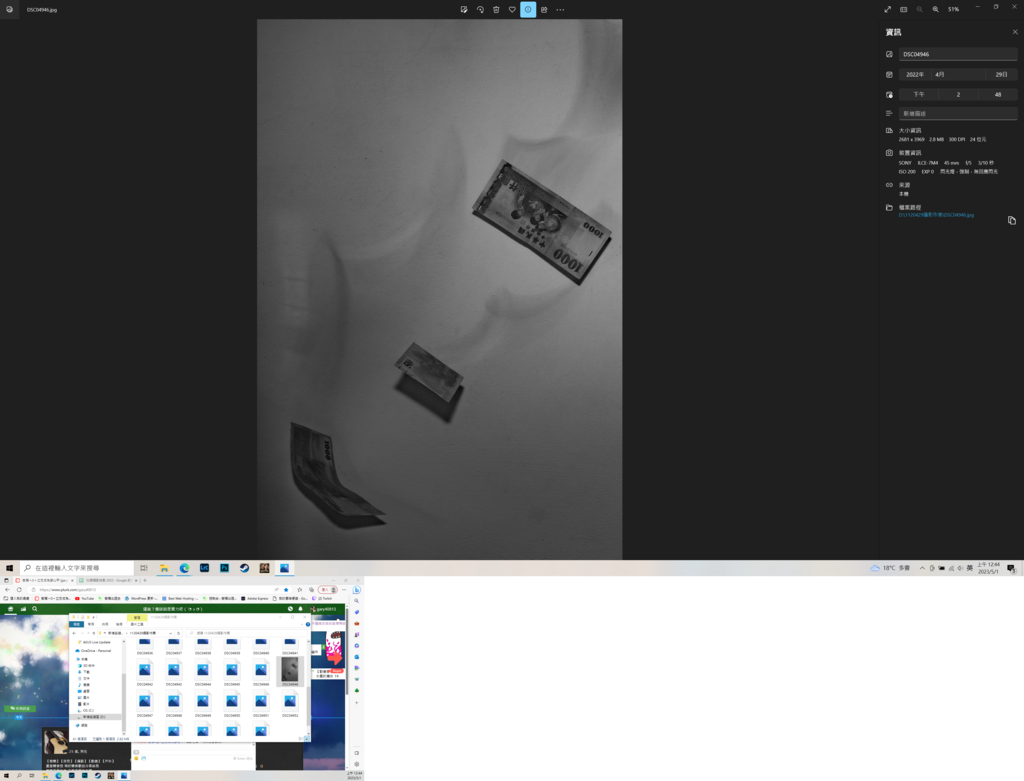Open the volume icon in system tray
The height and width of the screenshot is (781, 1024).
click(960, 568)
